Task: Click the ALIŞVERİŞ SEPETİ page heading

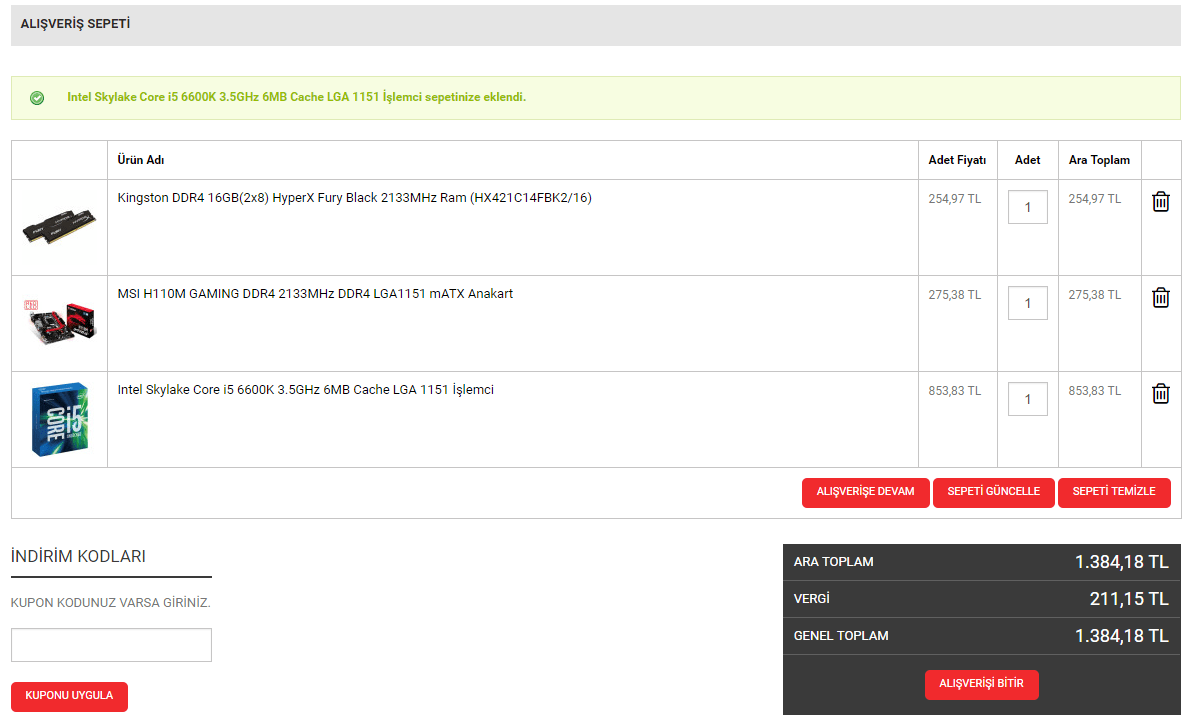Action: click(75, 24)
